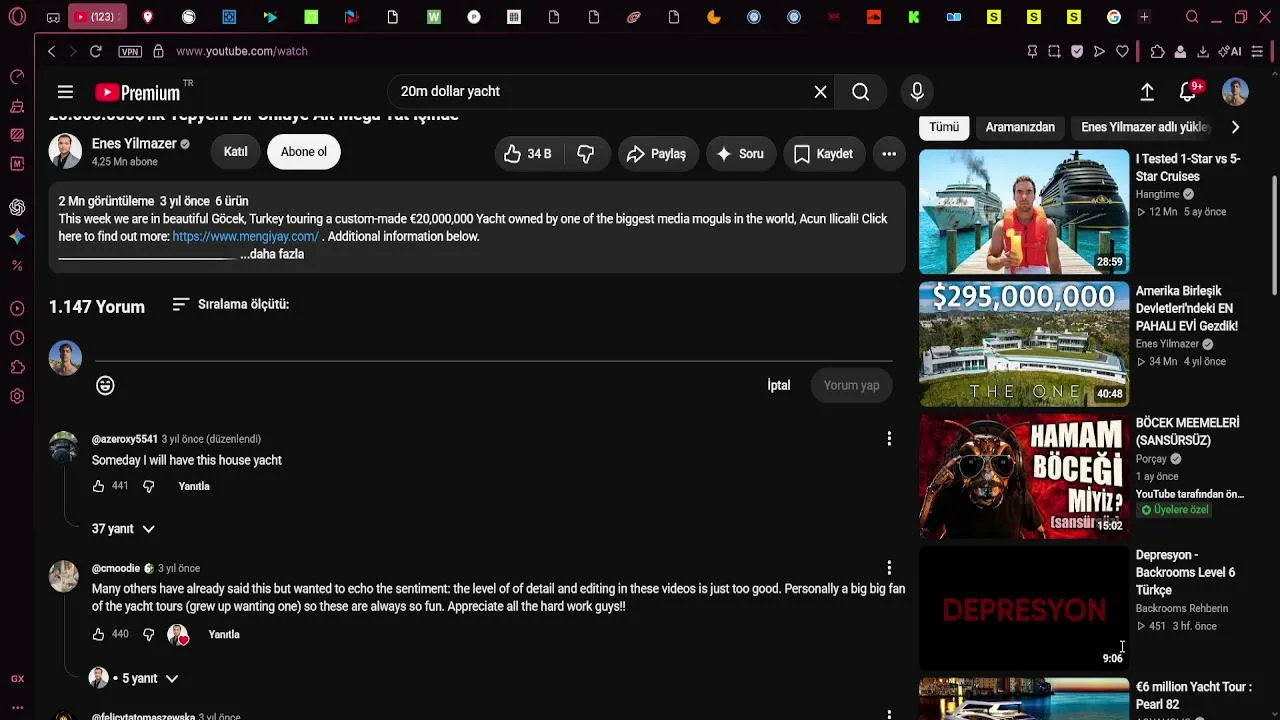Image resolution: width=1280 pixels, height=720 pixels.
Task: Open the mengiyay.com link in description
Action: tap(245, 237)
